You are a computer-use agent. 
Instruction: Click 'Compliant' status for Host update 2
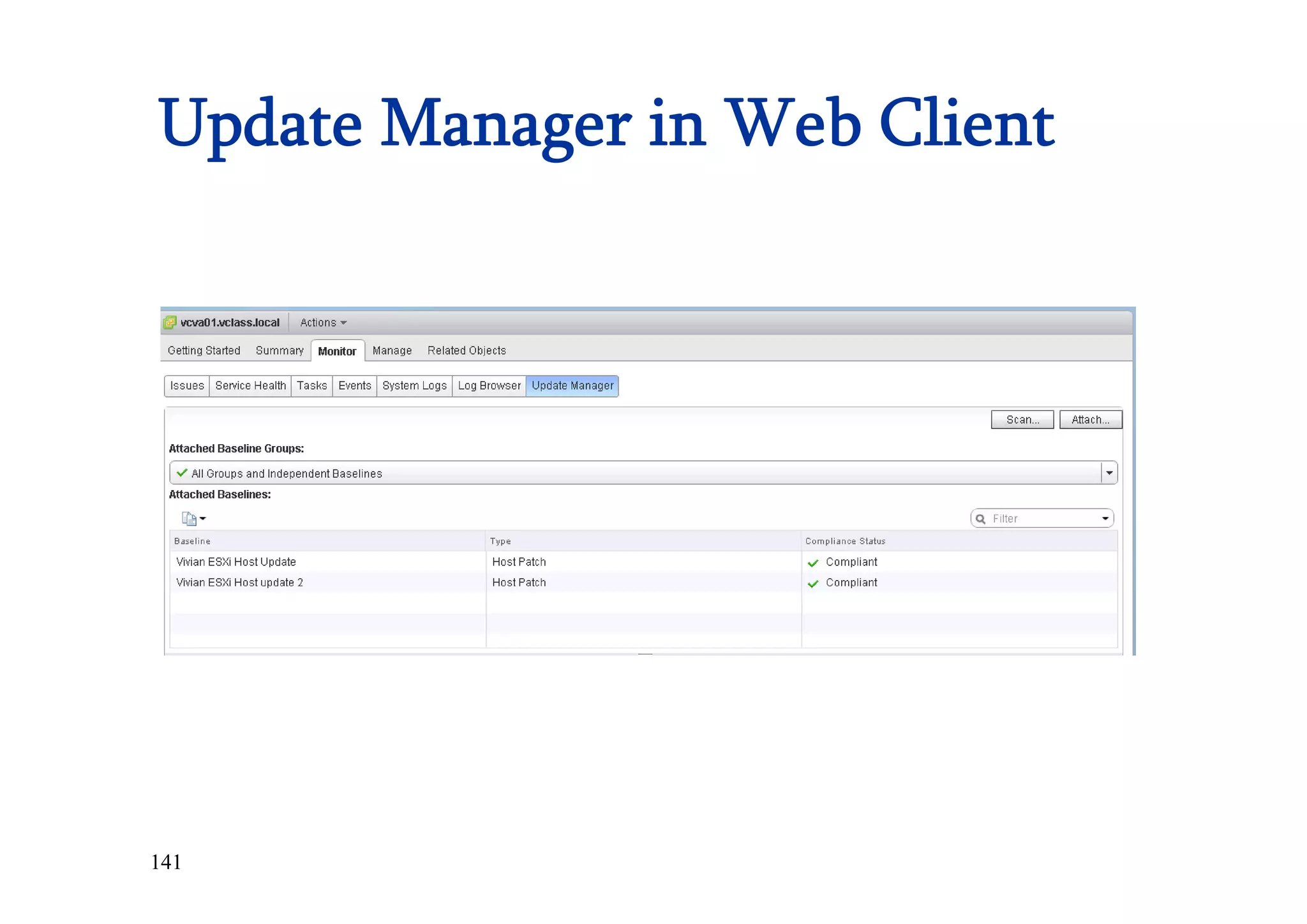[x=851, y=583]
